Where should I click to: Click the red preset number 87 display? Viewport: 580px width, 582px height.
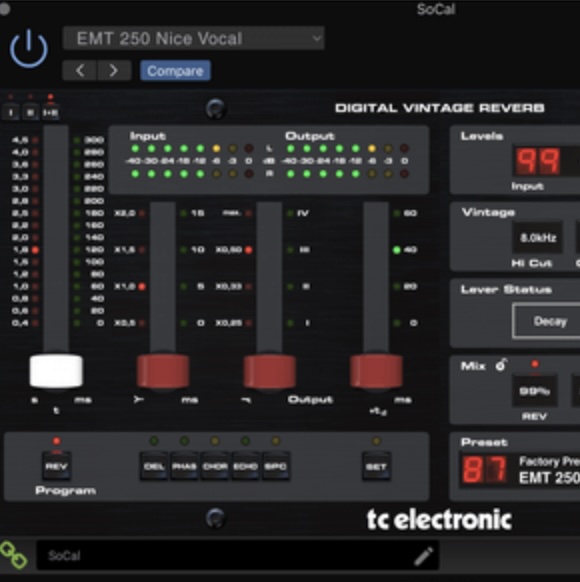click(x=484, y=470)
